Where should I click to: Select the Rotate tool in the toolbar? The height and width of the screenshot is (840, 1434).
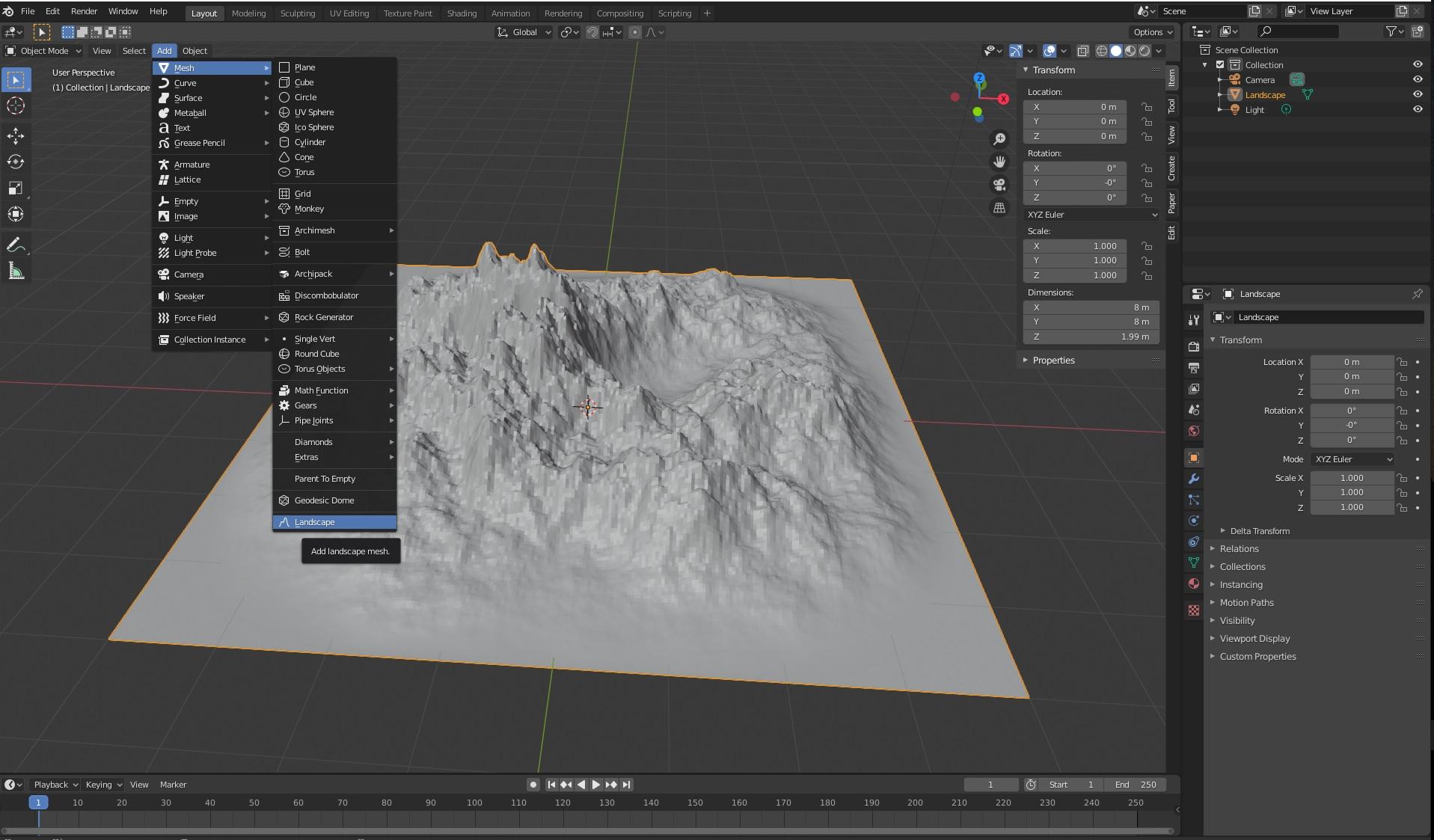pos(16,162)
